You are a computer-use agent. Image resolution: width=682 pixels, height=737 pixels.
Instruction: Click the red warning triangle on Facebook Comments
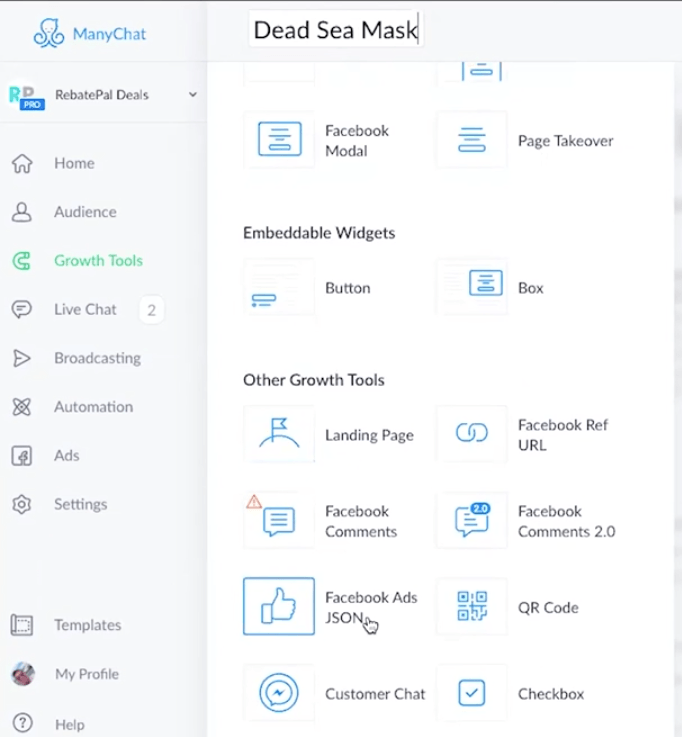click(x=254, y=502)
